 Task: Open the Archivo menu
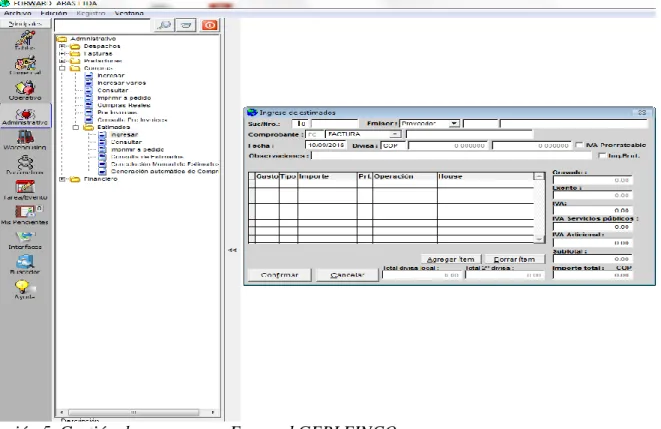click(17, 13)
